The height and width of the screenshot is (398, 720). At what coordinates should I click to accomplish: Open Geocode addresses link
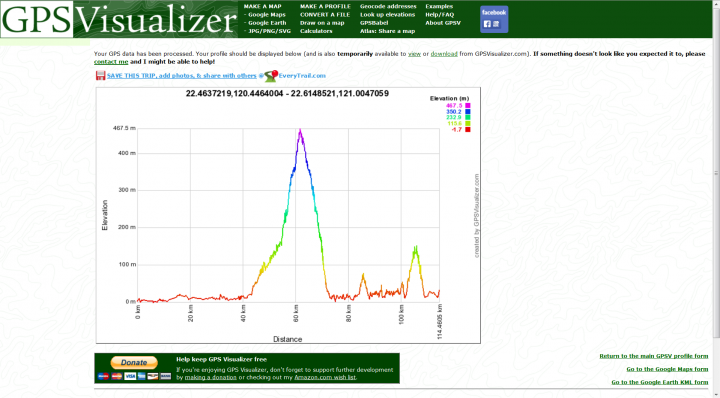(388, 6)
